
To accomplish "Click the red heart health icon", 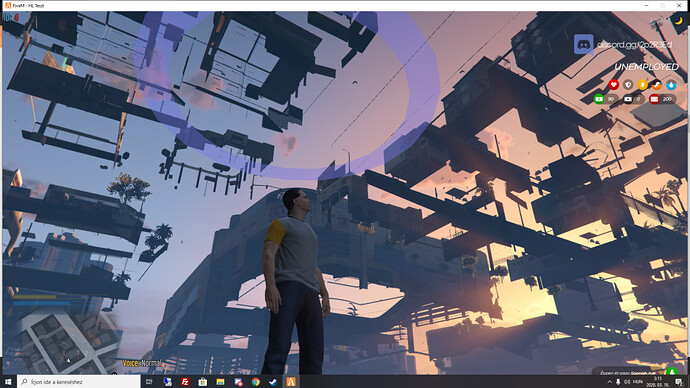I will 613,84.
